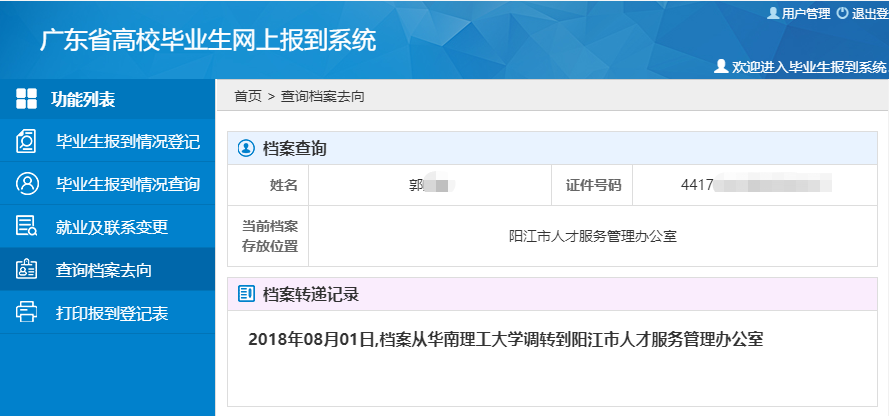The image size is (889, 416).
Task: Log out via the 退出登录 link
Action: pyautogui.click(x=869, y=13)
